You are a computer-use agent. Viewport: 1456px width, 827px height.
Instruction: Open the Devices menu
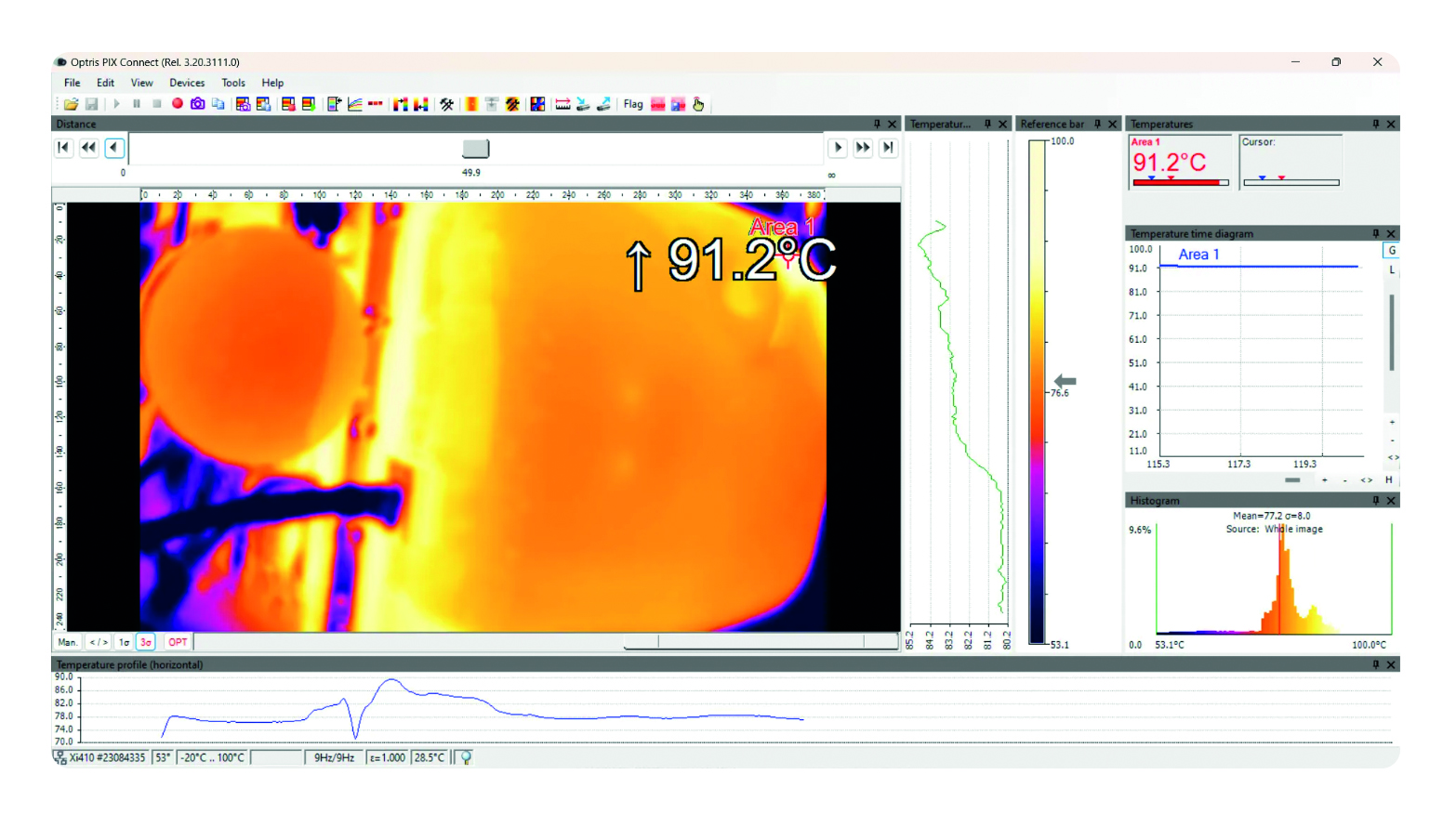pos(187,83)
